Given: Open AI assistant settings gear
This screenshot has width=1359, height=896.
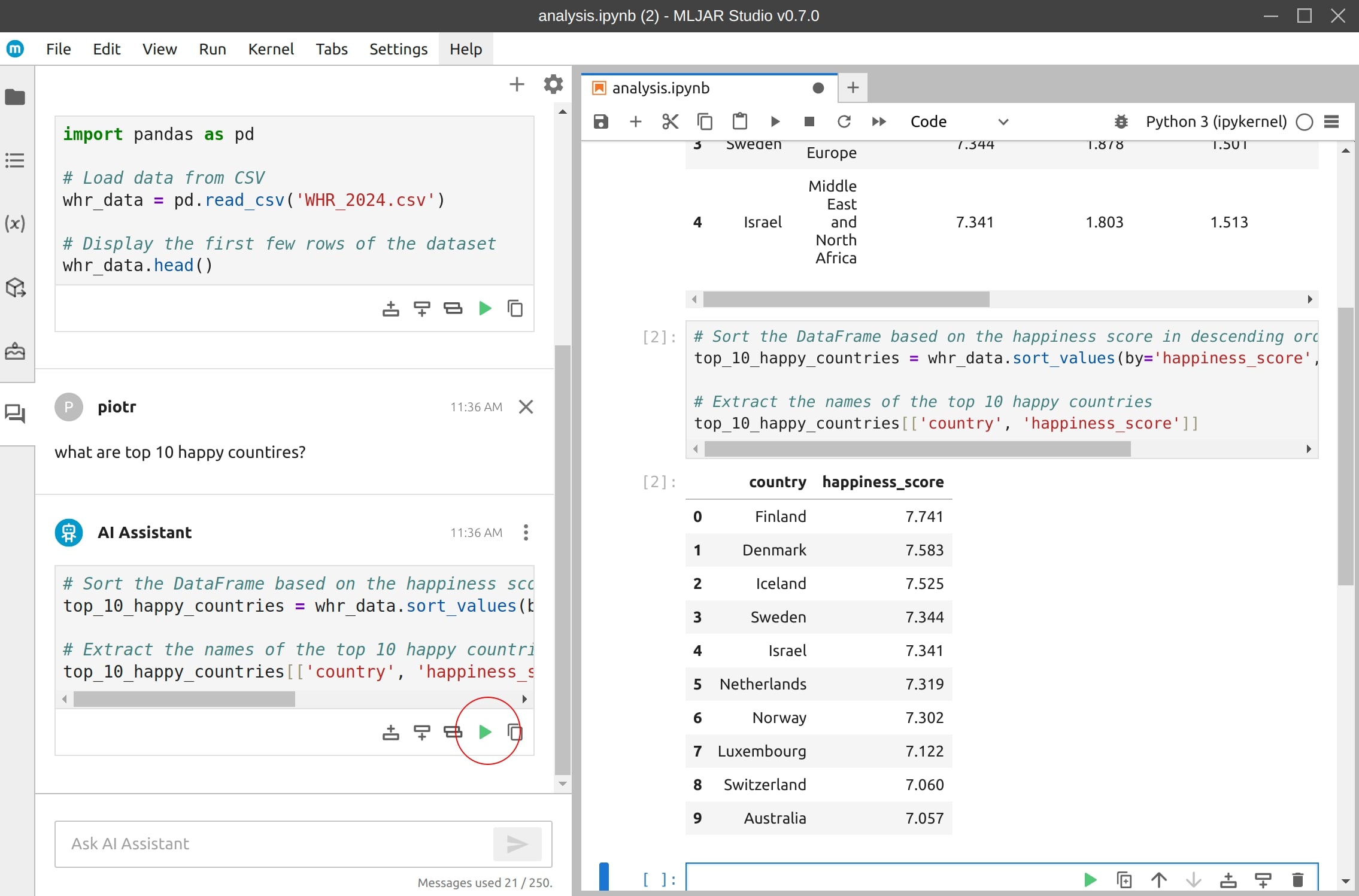Looking at the screenshot, I should pos(553,84).
